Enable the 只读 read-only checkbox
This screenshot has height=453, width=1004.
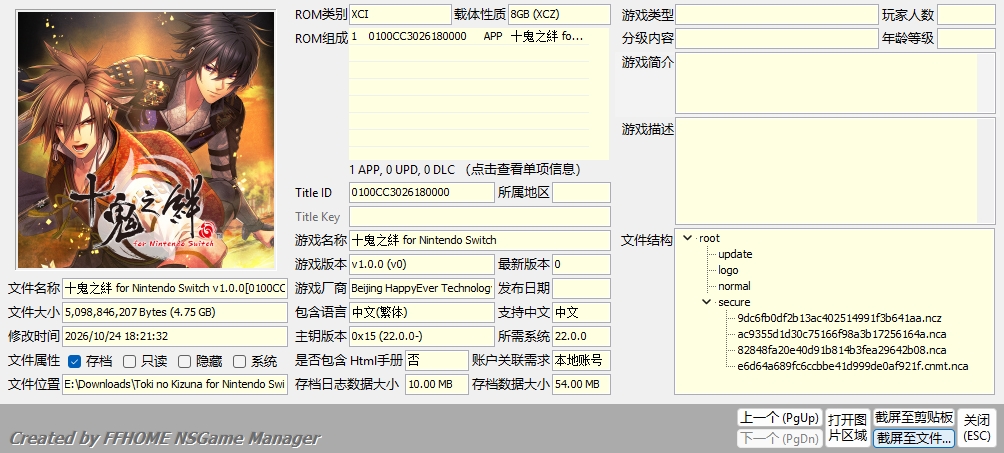point(129,361)
